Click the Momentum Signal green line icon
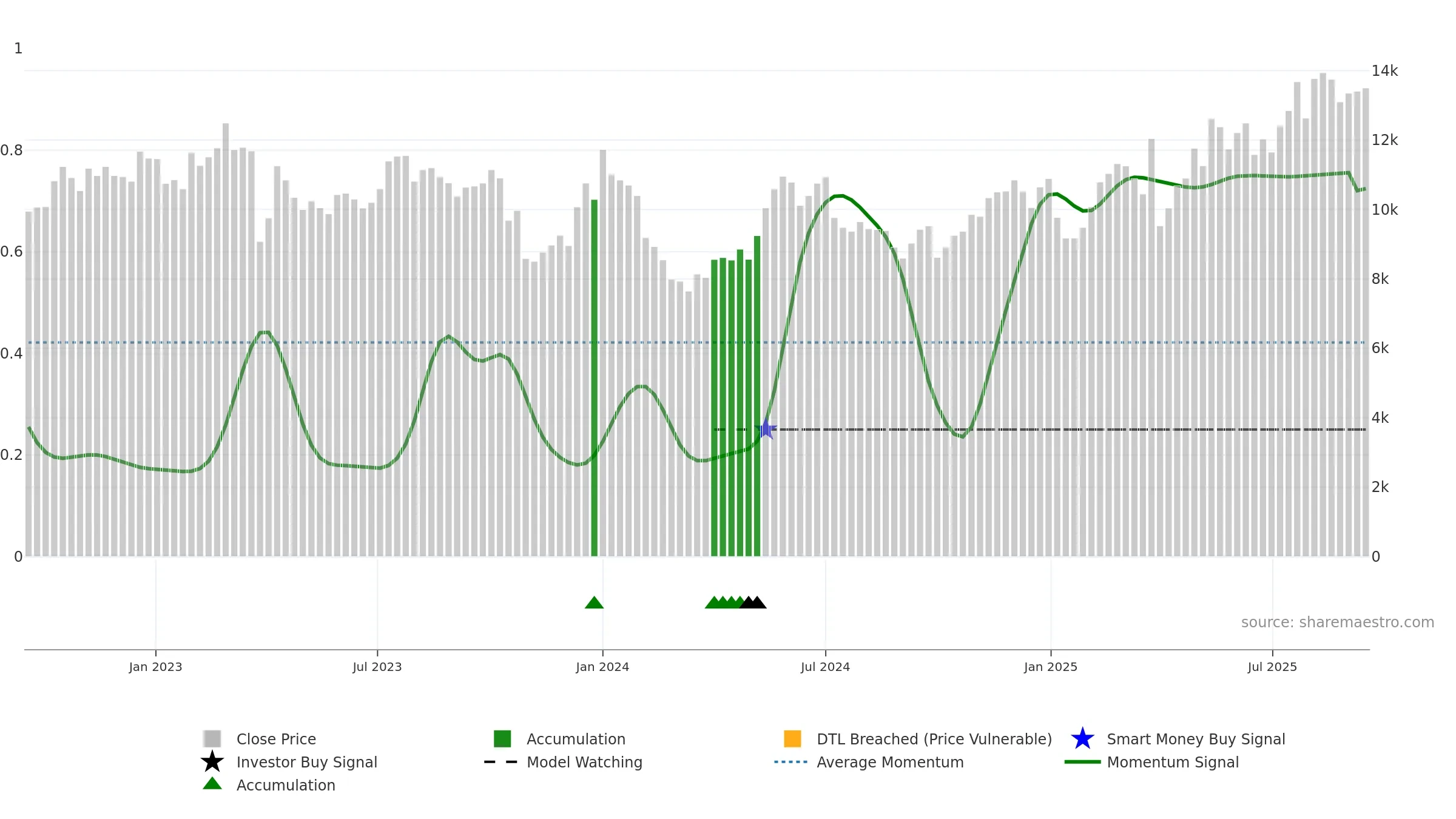The height and width of the screenshot is (819, 1456). coord(1082,762)
